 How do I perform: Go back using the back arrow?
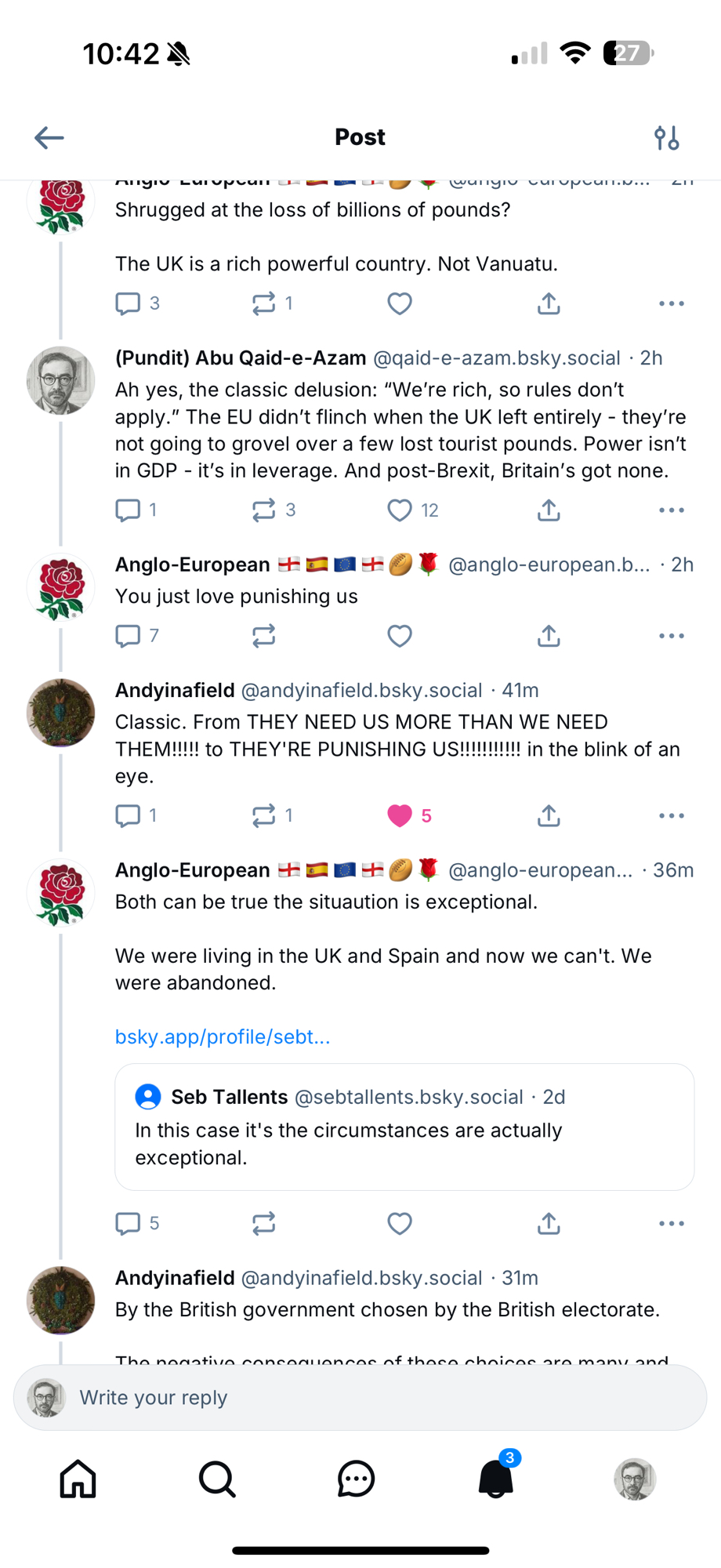click(49, 138)
